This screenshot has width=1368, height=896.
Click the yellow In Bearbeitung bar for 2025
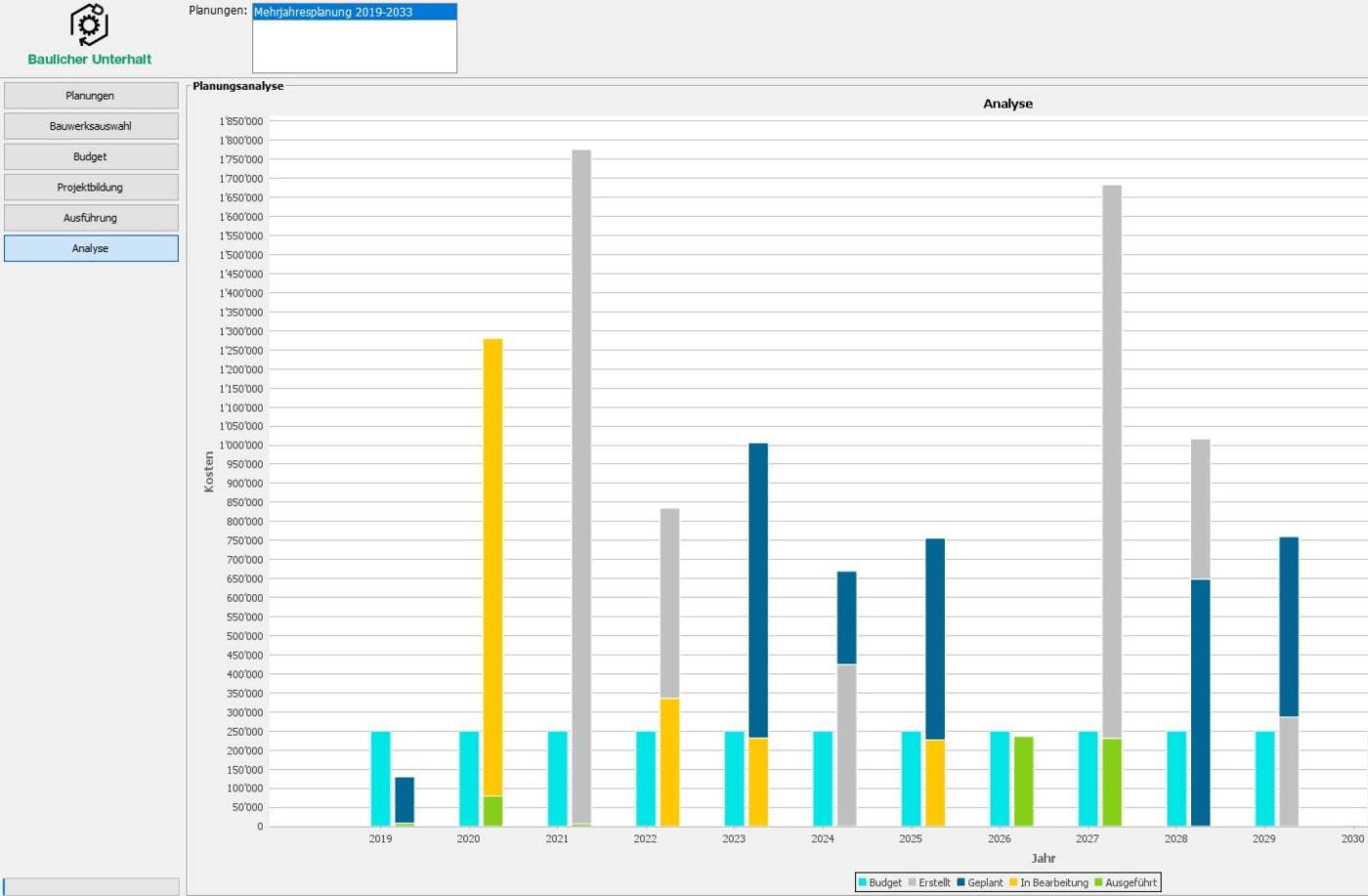click(935, 784)
